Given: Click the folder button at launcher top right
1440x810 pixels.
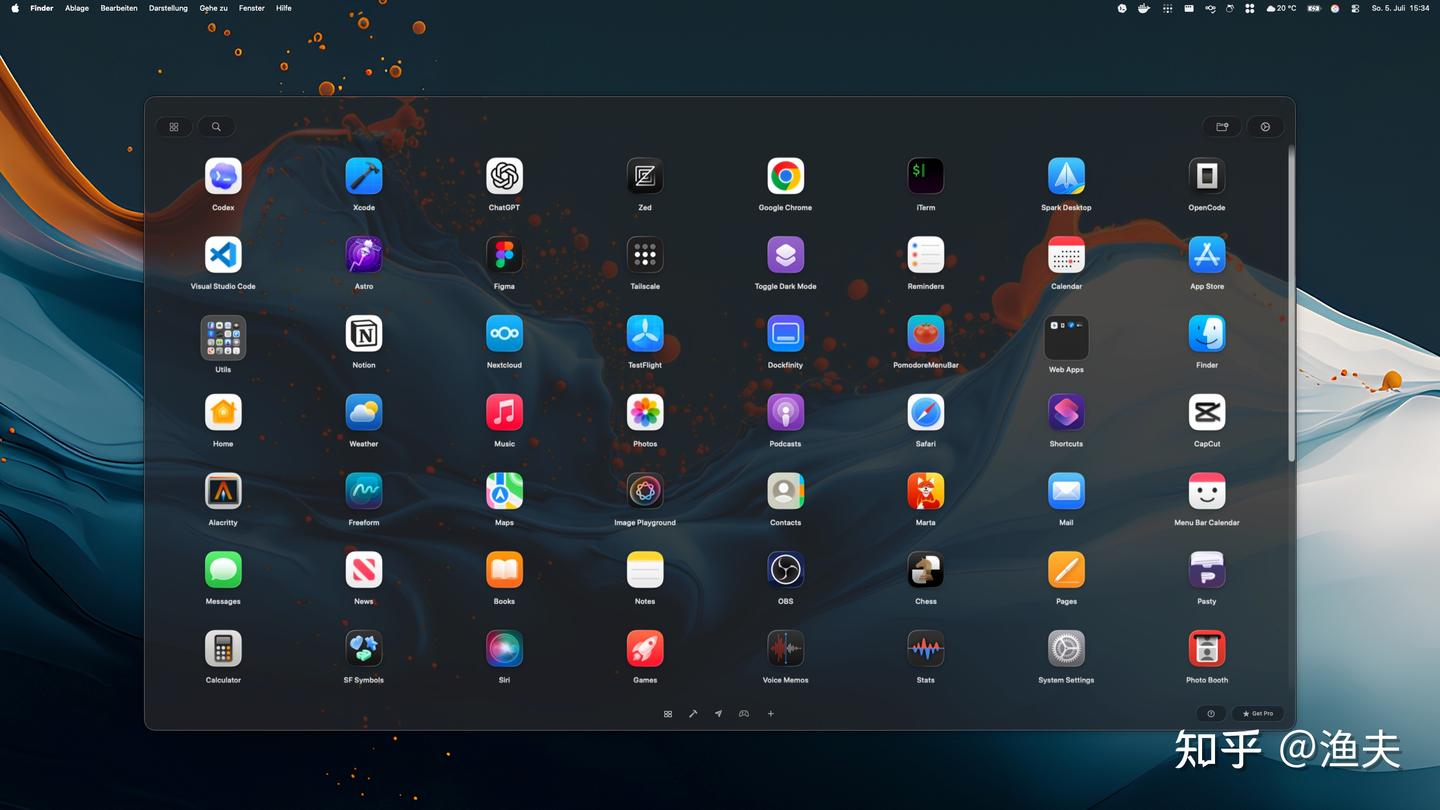Looking at the screenshot, I should point(1222,127).
